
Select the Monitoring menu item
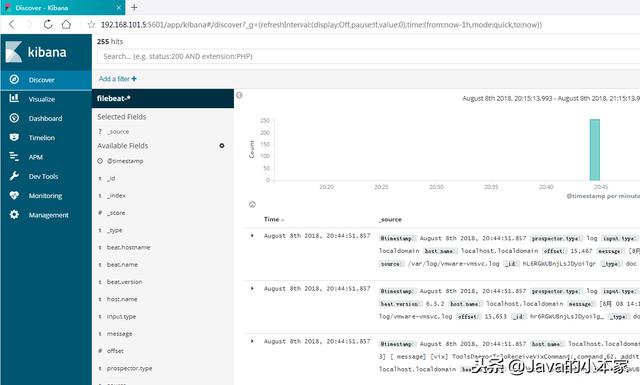pos(45,196)
